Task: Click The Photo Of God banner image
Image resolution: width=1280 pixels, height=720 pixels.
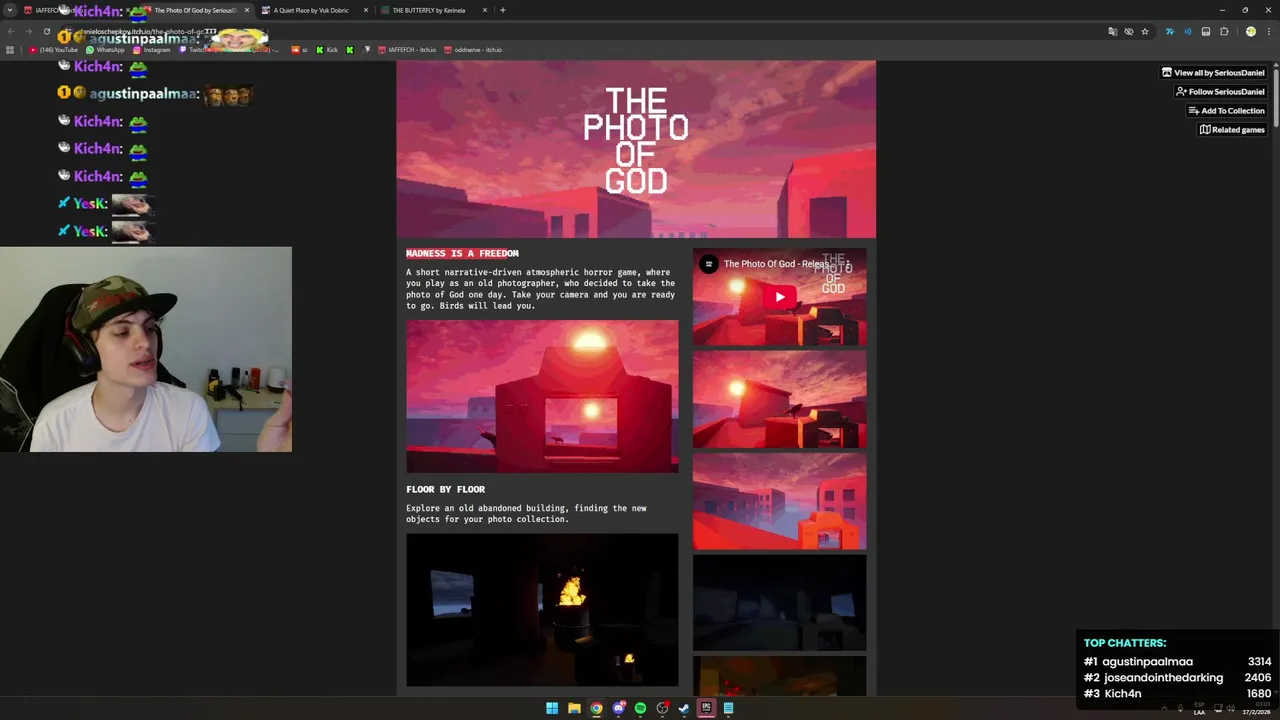Action: pyautogui.click(x=636, y=149)
